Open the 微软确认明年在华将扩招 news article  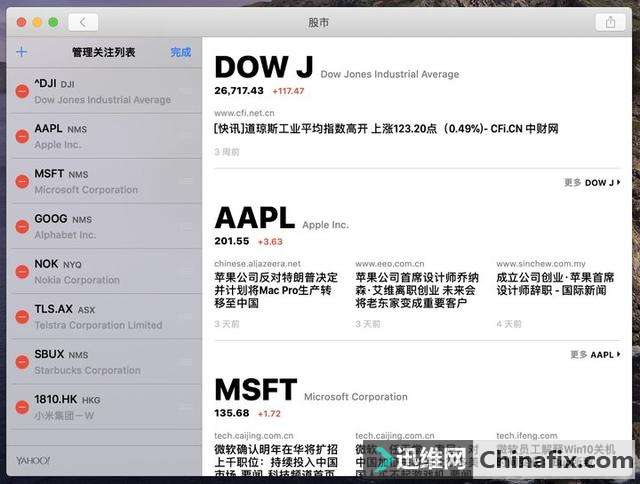click(x=276, y=462)
